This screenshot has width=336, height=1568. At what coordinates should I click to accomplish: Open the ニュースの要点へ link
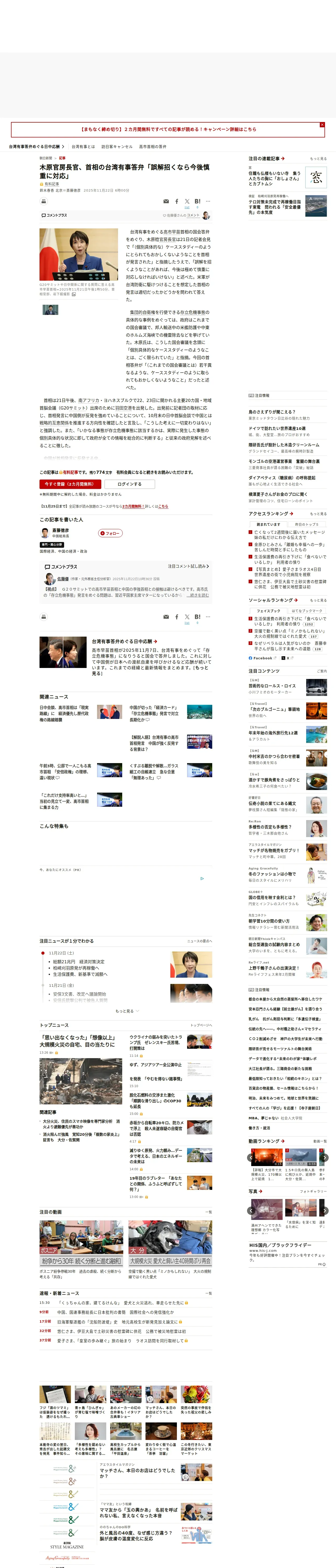click(199, 941)
